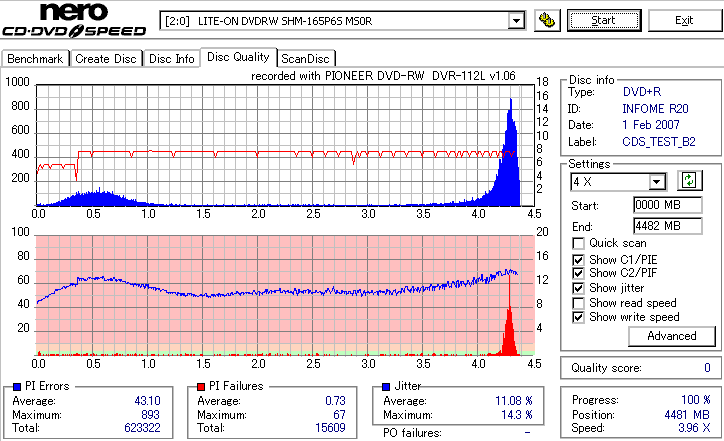This screenshot has width=724, height=441.
Task: Switch to the Benchmark tab
Action: click(35, 59)
